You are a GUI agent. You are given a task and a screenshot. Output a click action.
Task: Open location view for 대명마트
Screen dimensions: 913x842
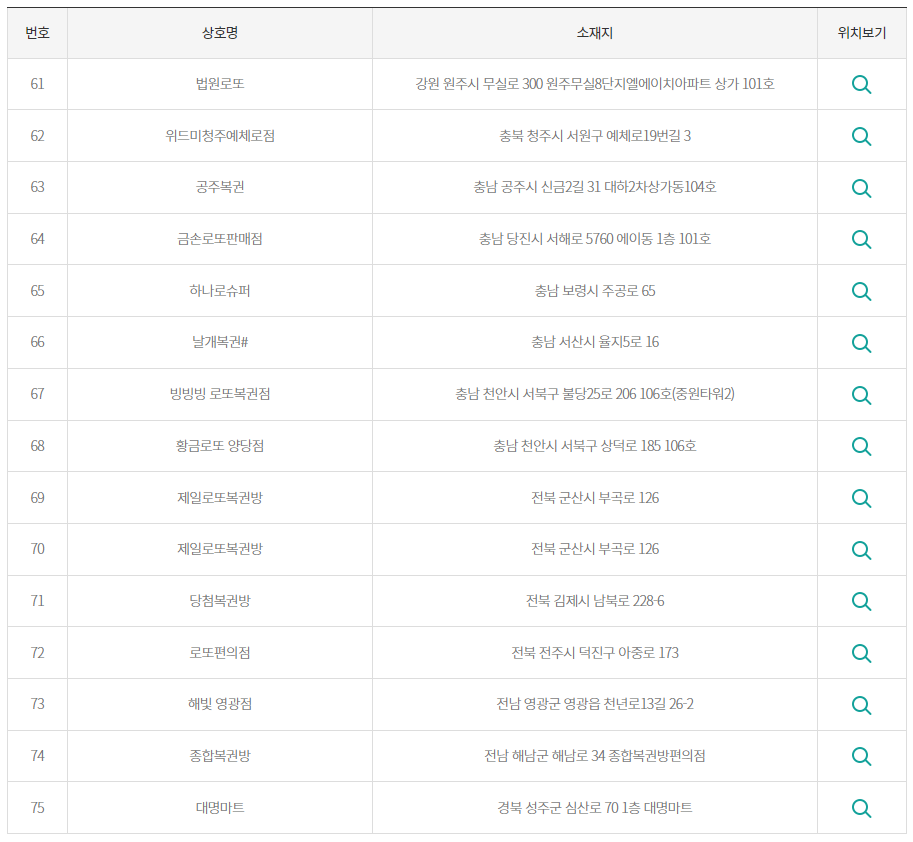click(x=861, y=808)
